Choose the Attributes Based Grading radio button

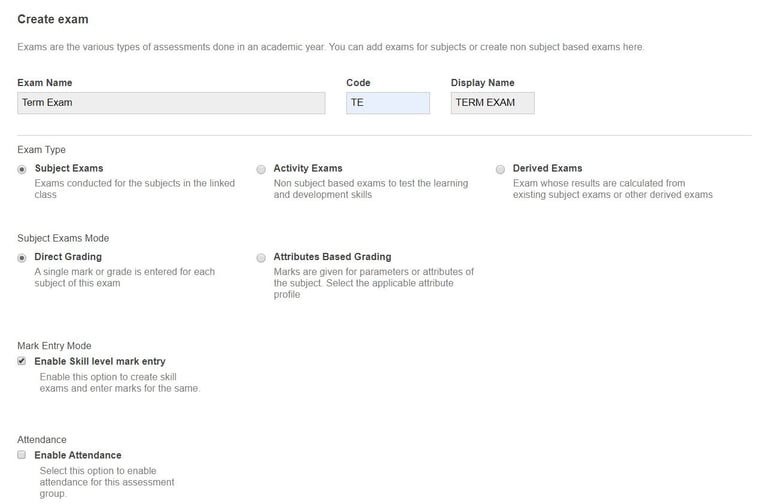(261, 258)
